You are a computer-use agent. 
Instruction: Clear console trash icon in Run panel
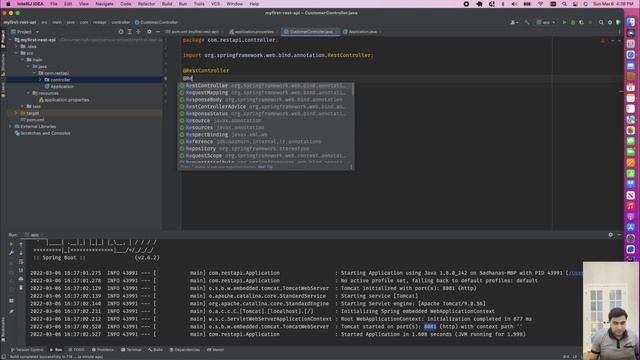click(x=21, y=288)
